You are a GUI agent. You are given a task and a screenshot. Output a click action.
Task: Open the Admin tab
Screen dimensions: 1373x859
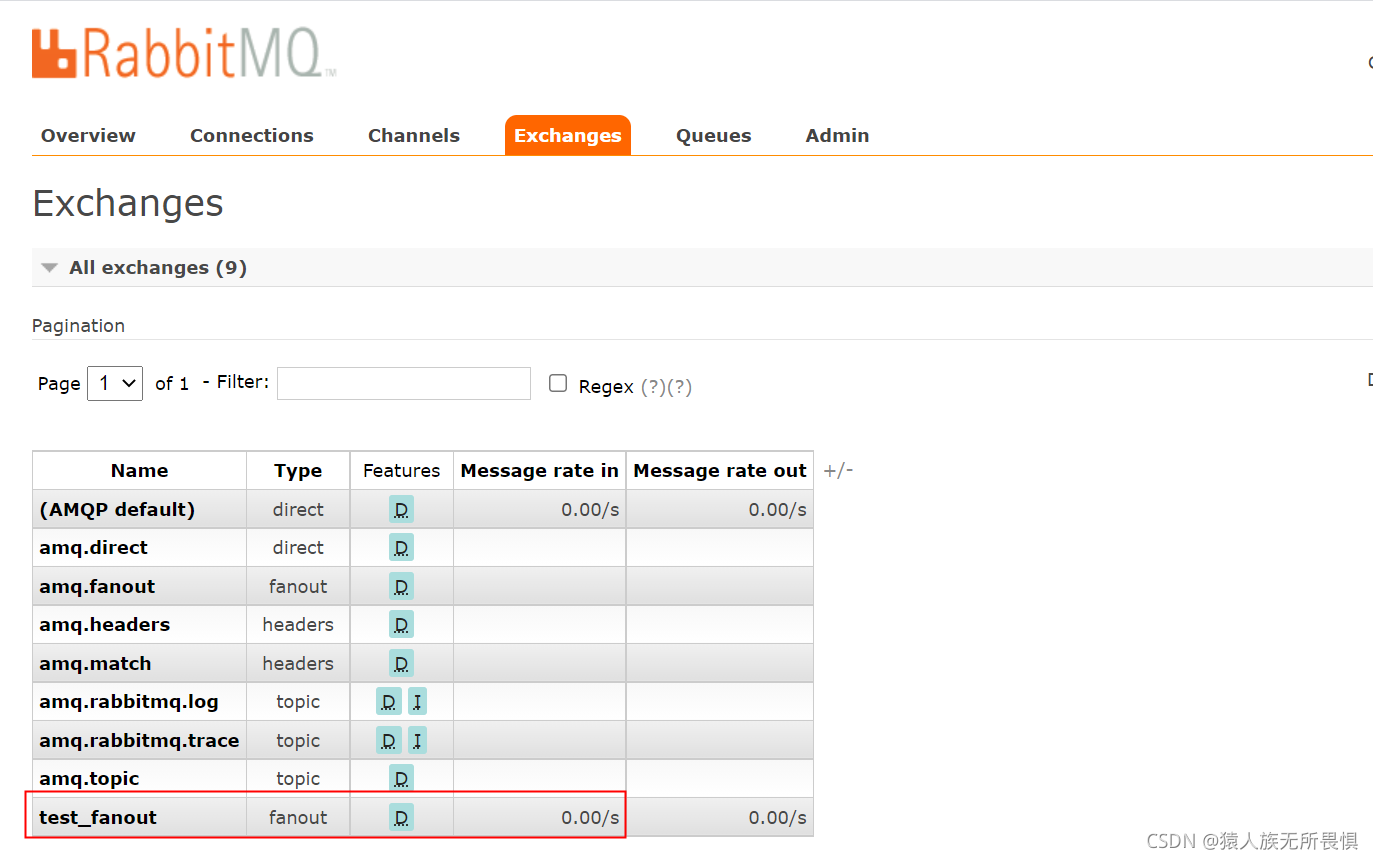click(837, 136)
